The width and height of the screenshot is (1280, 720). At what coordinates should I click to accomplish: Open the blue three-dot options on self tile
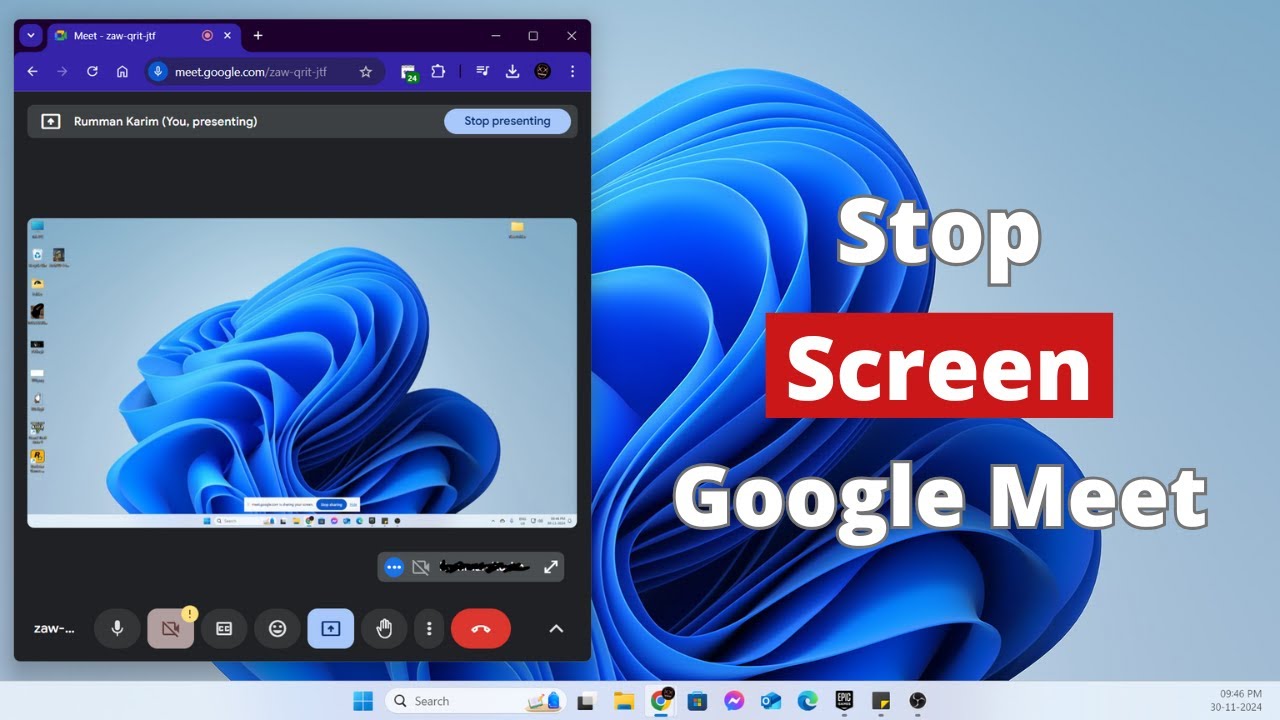click(x=394, y=567)
